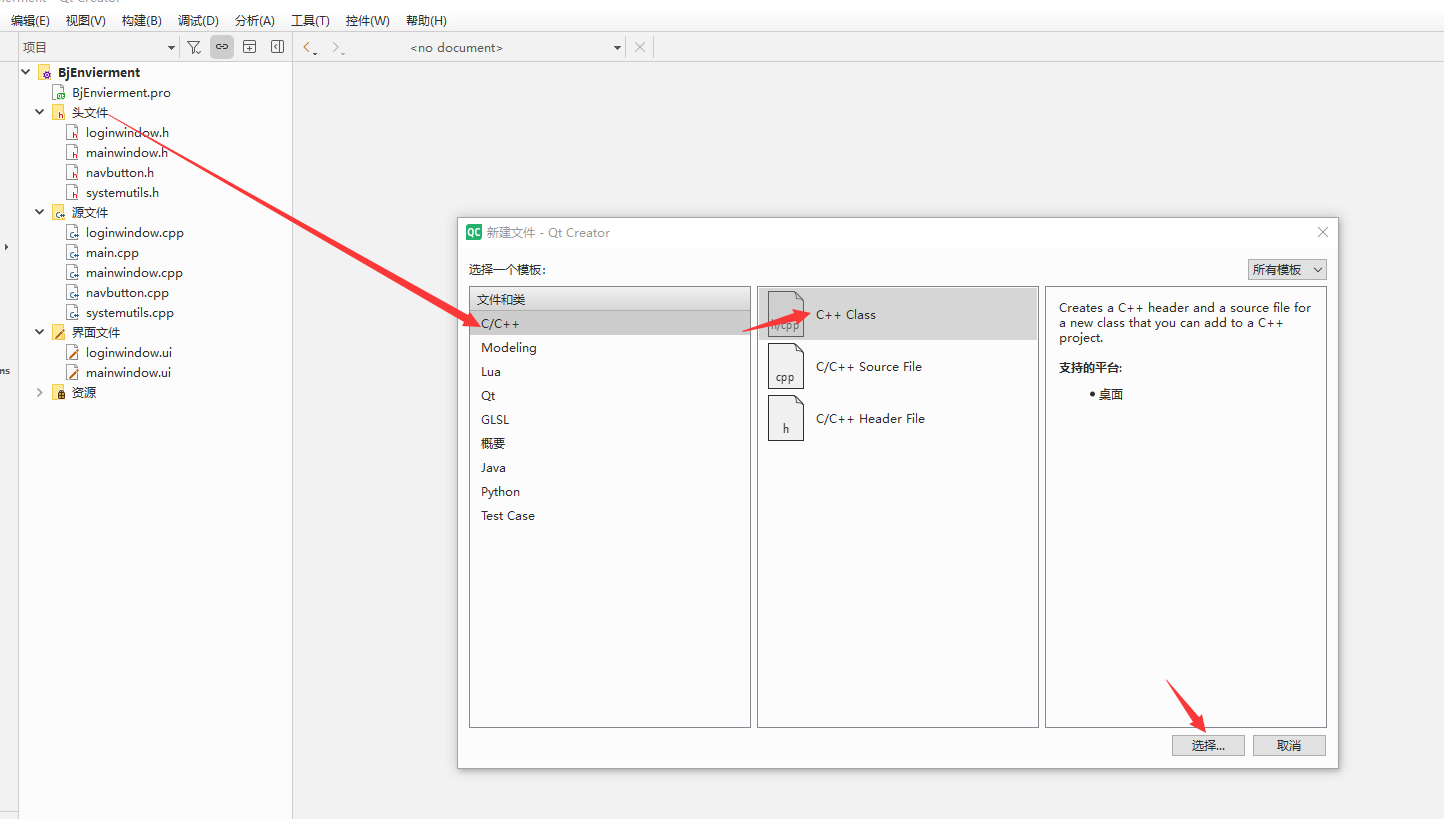The image size is (1444, 819).
Task: Collapse the 界面文件 folder
Action: pos(40,332)
